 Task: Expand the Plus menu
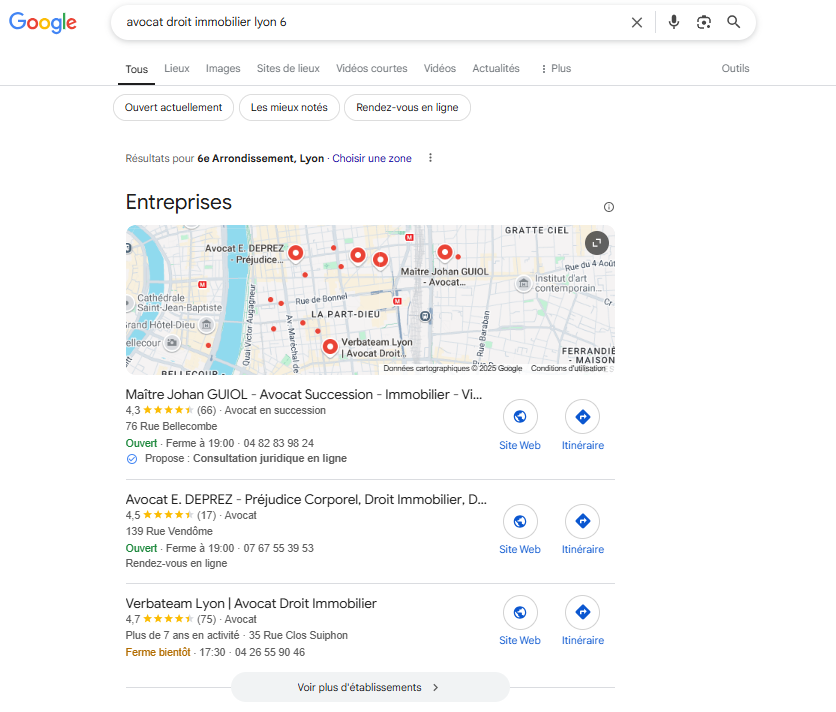[x=556, y=68]
